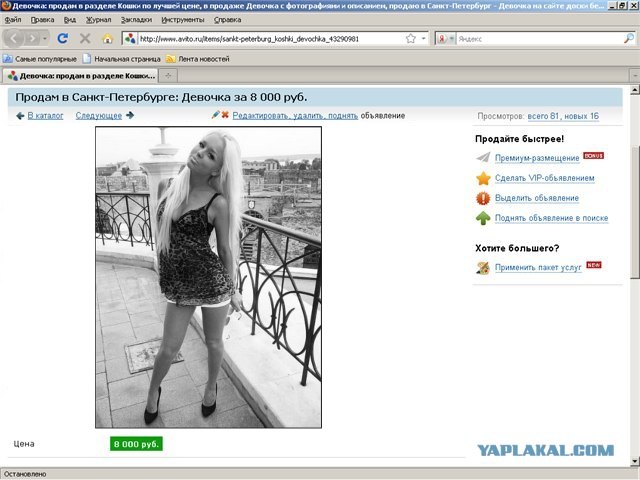The width and height of the screenshot is (640, 480).
Task: Click the Премиум-размещение link
Action: click(537, 158)
